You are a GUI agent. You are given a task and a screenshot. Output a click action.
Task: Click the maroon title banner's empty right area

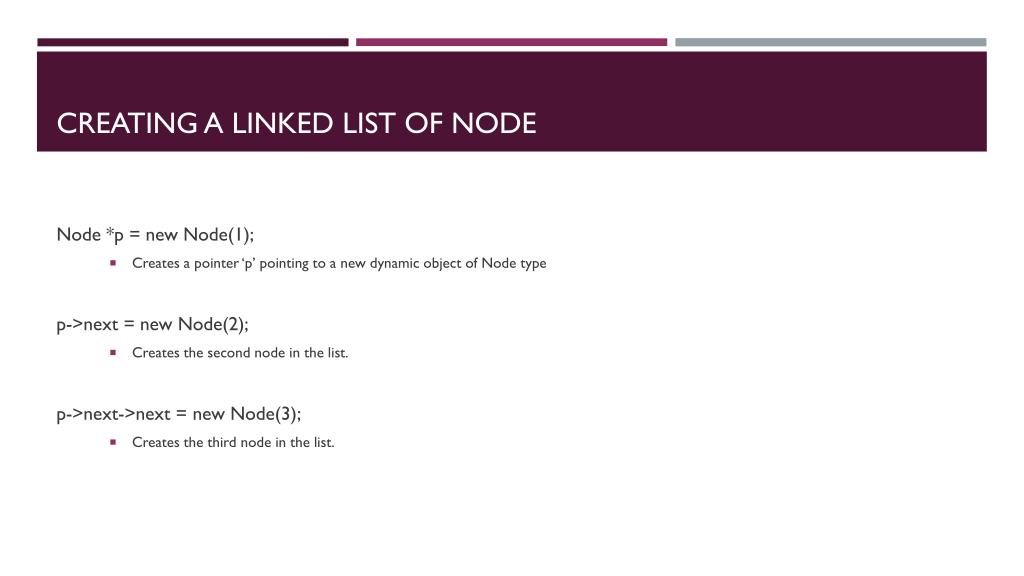764,102
